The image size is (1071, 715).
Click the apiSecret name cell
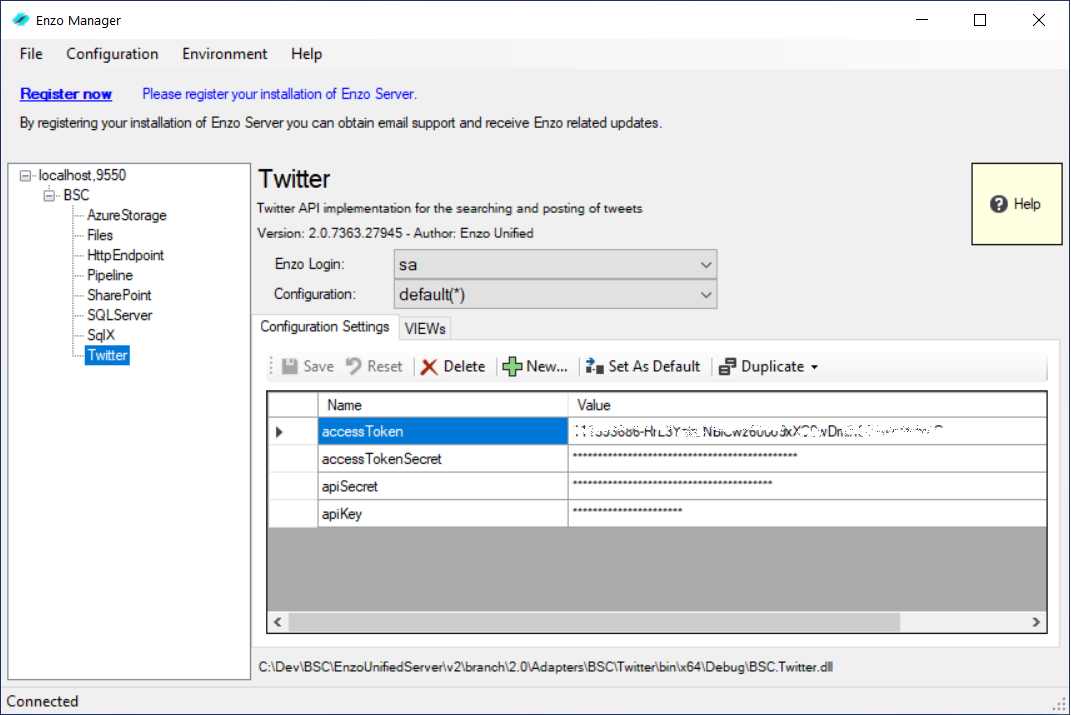443,486
